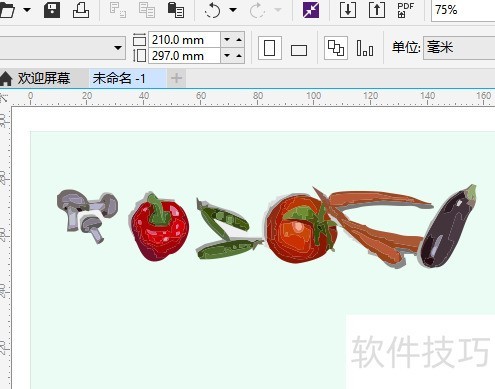Expand the Open folder dropdown arrow
The height and width of the screenshot is (389, 495).
click(27, 10)
